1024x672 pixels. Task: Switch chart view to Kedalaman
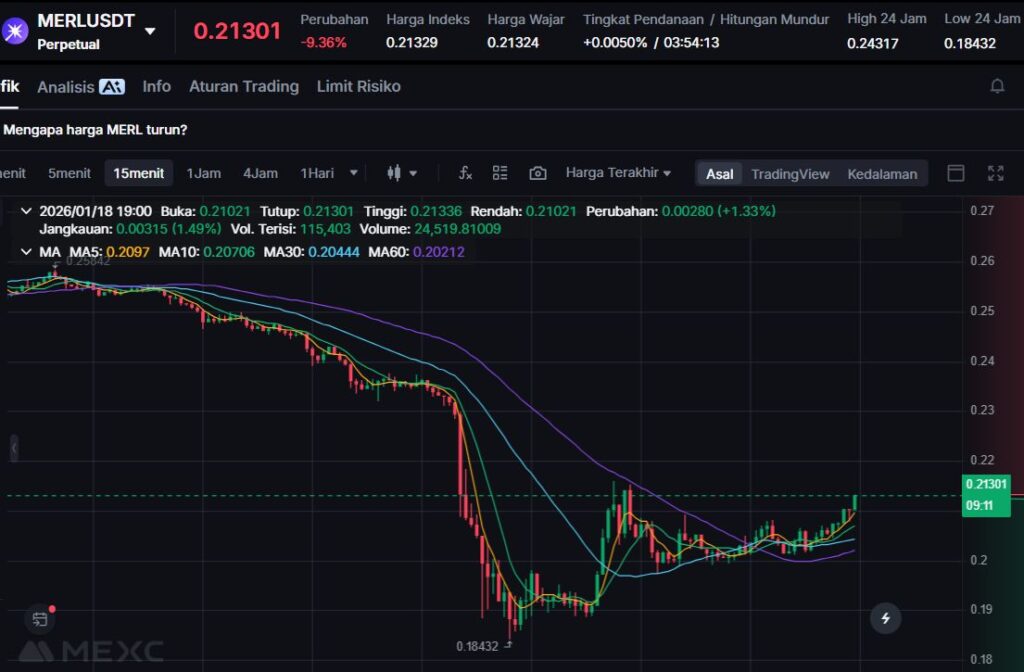tap(882, 174)
